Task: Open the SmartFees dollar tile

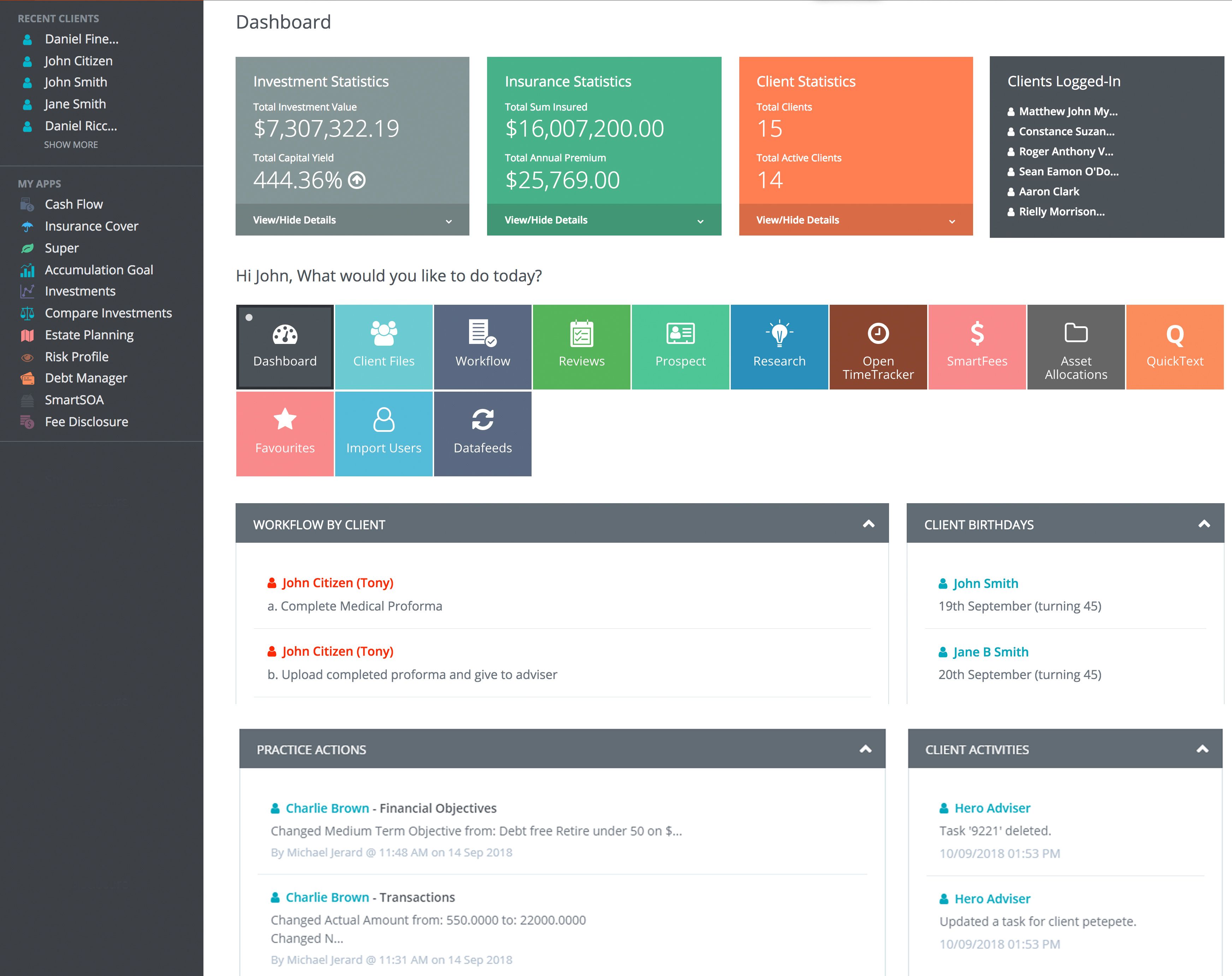Action: [977, 347]
